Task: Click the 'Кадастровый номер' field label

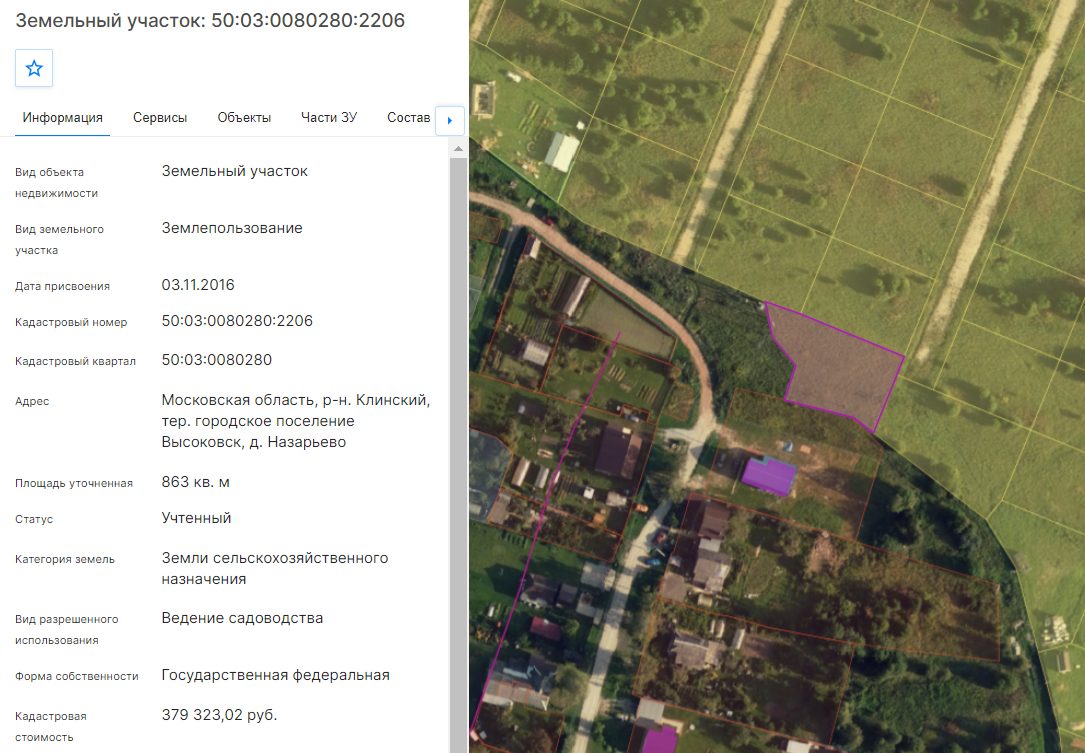Action: coord(71,322)
